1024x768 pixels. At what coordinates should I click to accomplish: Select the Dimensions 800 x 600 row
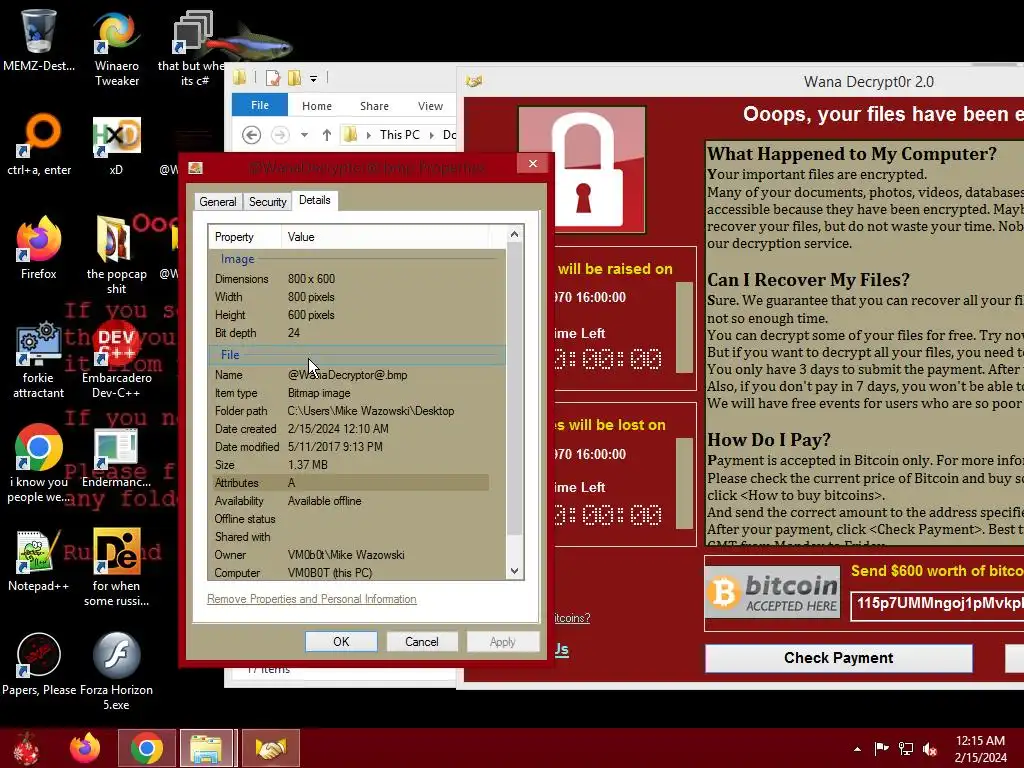351,279
